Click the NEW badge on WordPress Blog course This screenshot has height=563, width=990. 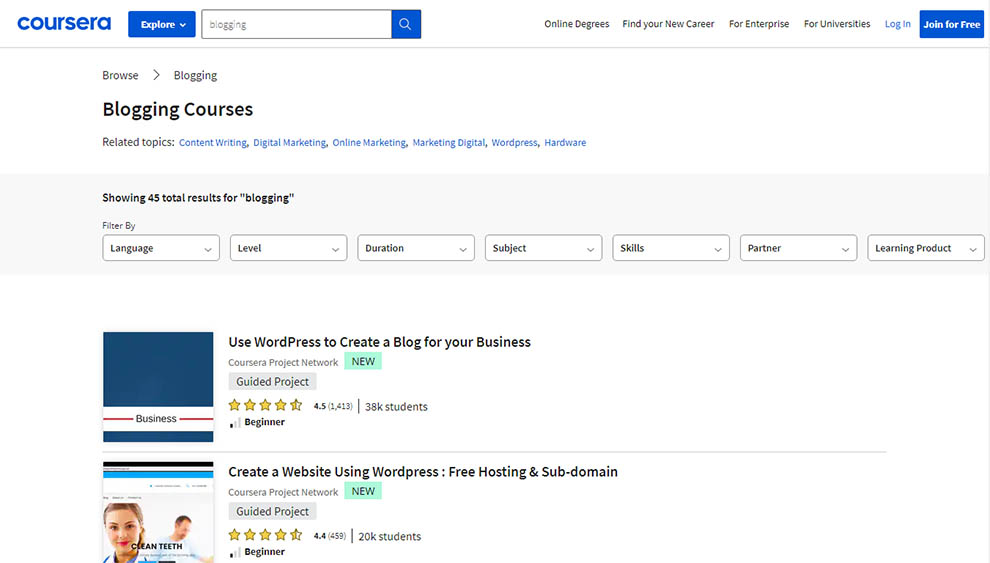point(363,362)
